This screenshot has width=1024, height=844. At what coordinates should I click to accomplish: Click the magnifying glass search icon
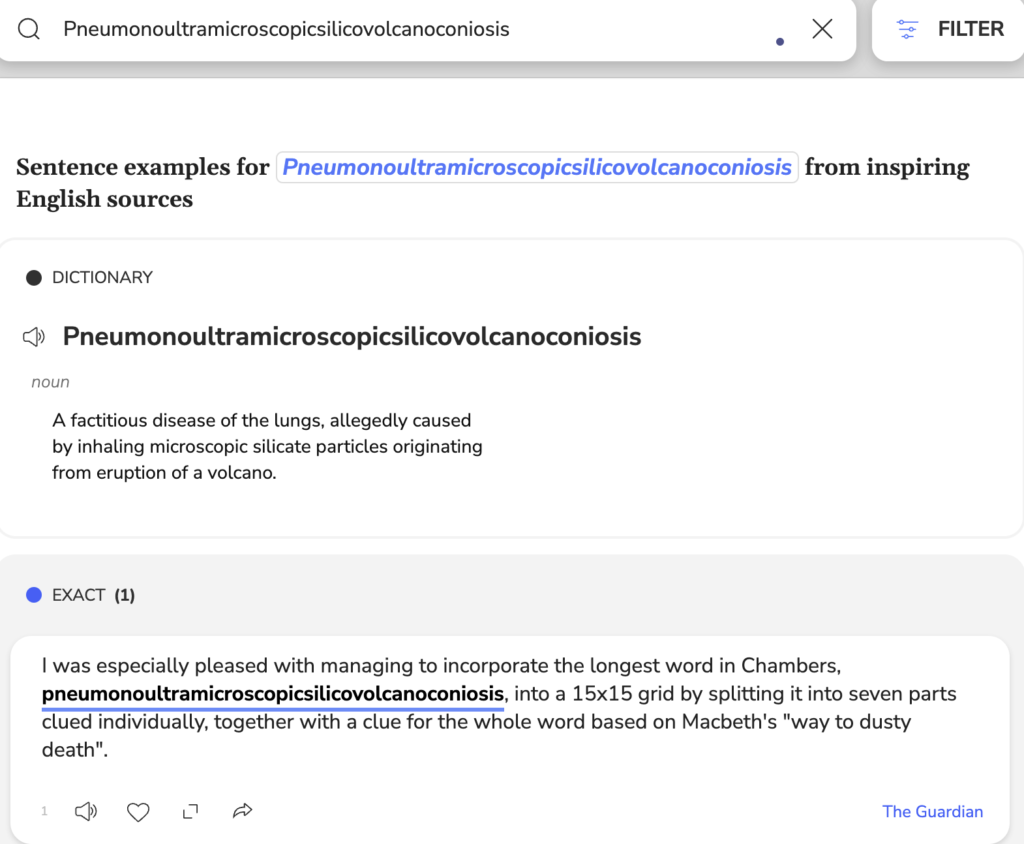(29, 29)
